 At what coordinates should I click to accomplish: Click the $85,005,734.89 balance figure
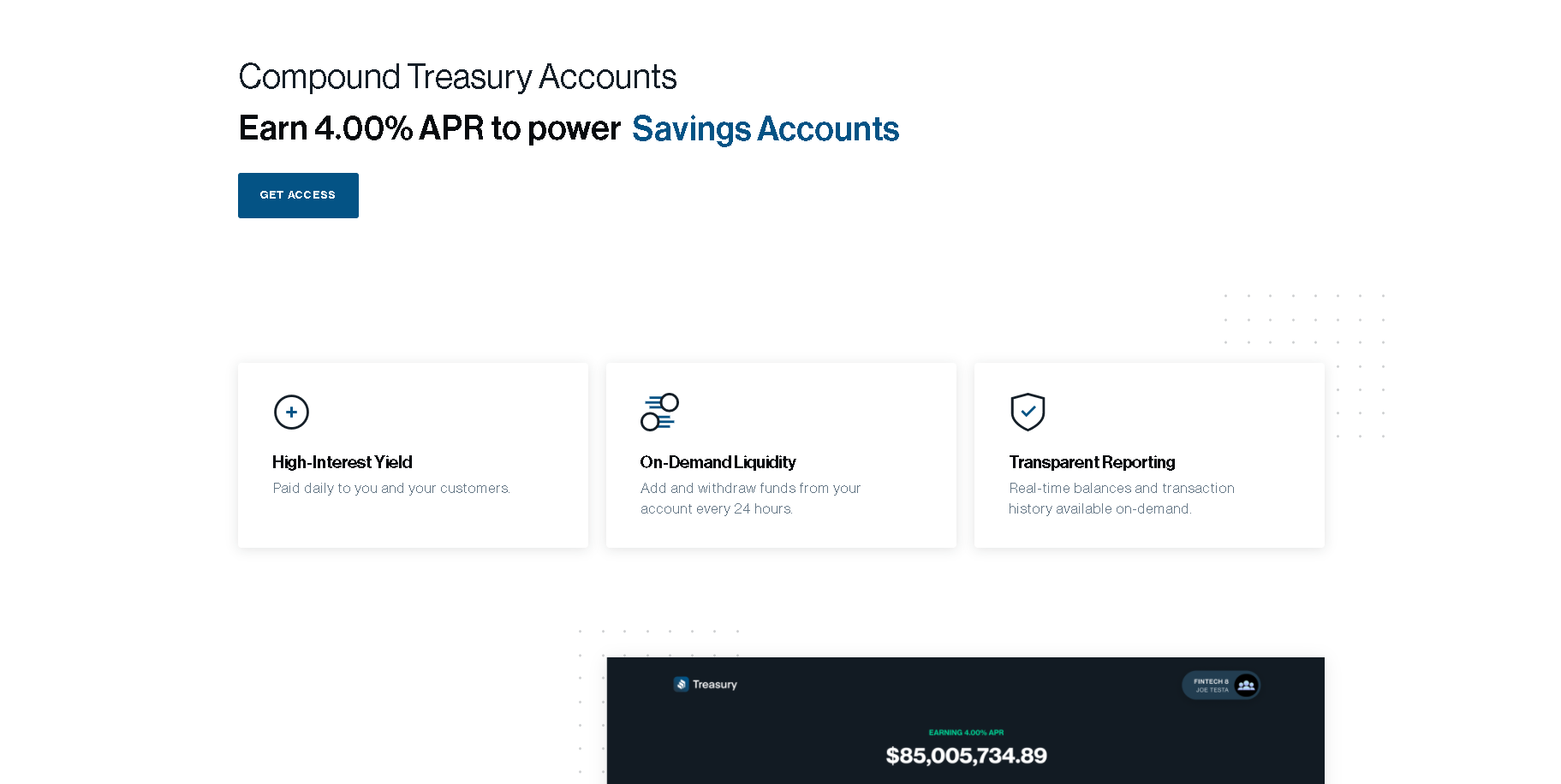coord(966,756)
